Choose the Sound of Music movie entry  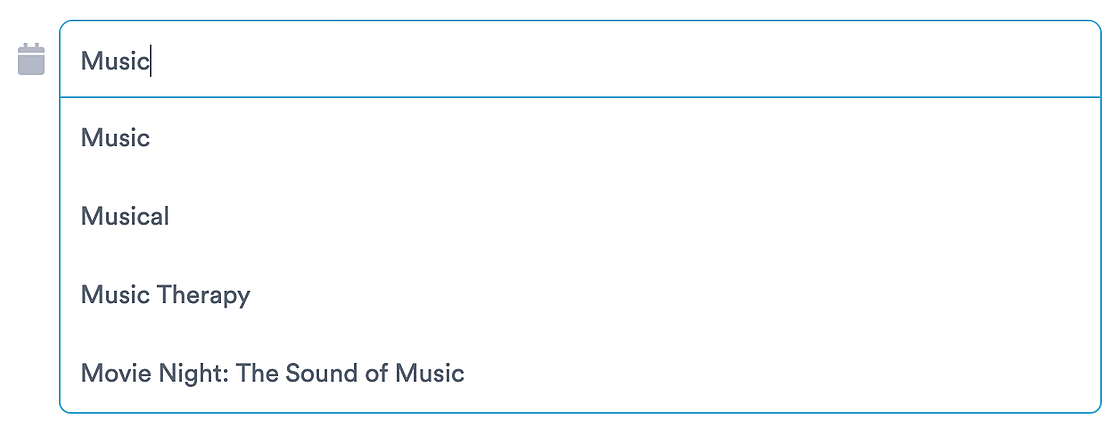[272, 374]
